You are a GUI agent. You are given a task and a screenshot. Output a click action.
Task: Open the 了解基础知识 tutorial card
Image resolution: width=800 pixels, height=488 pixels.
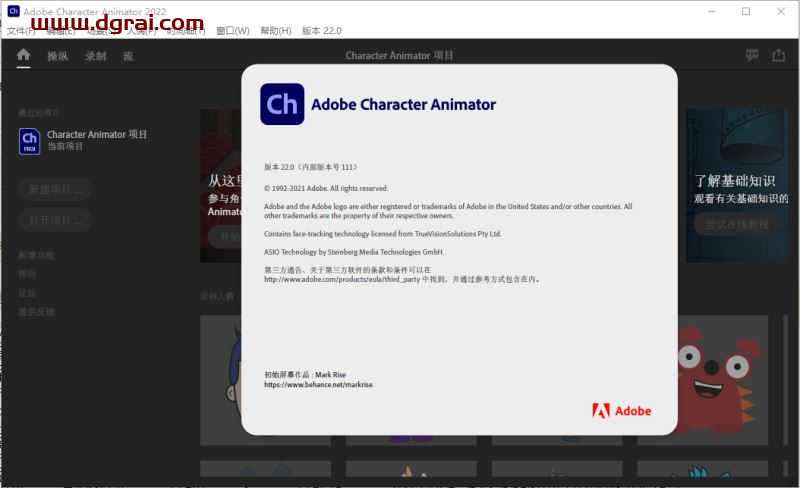pyautogui.click(x=737, y=186)
